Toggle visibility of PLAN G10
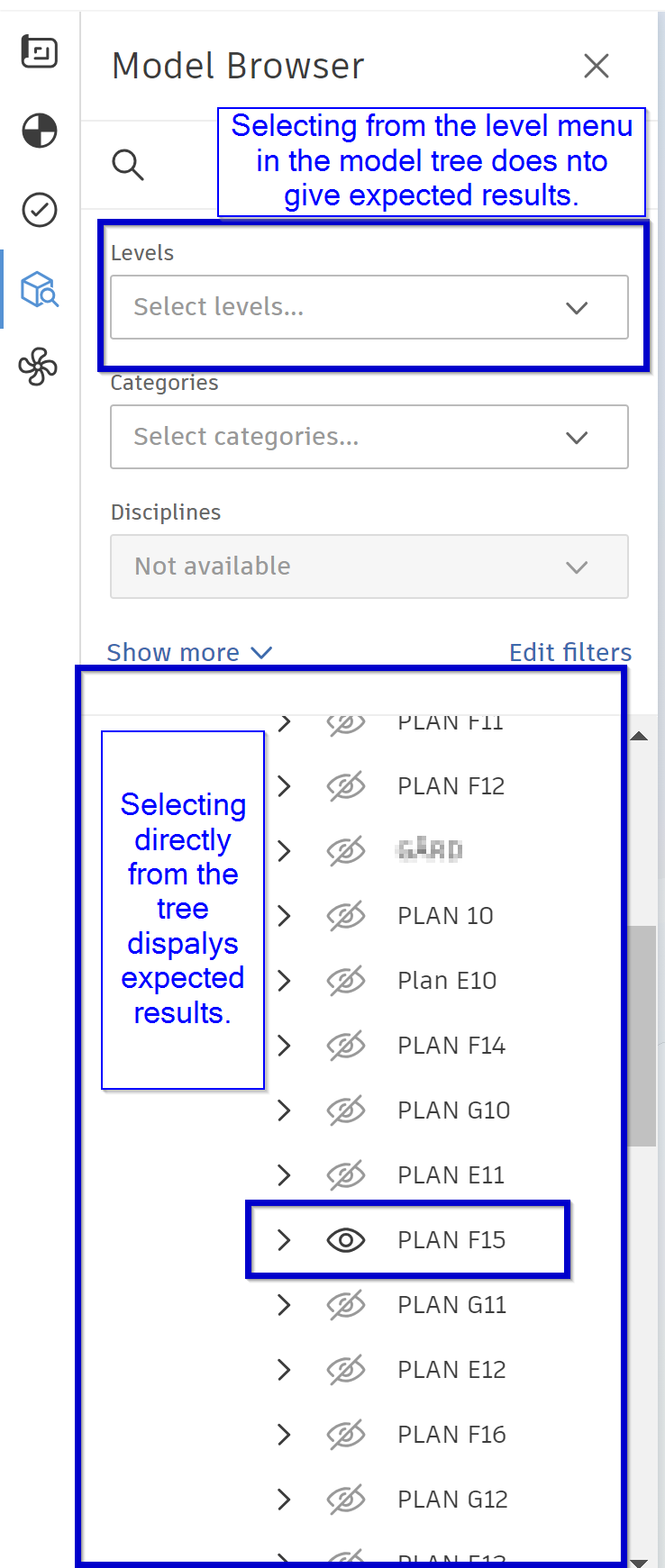665x1568 pixels. (347, 1110)
